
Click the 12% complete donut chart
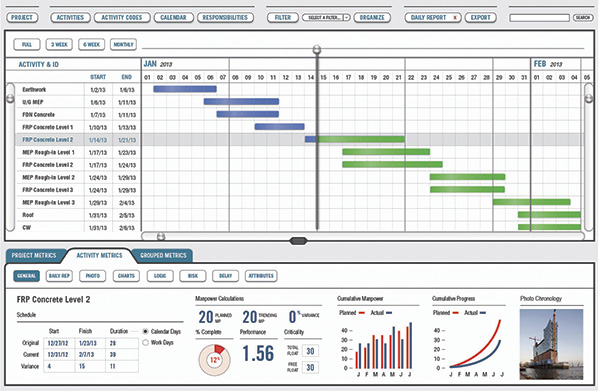pos(214,360)
